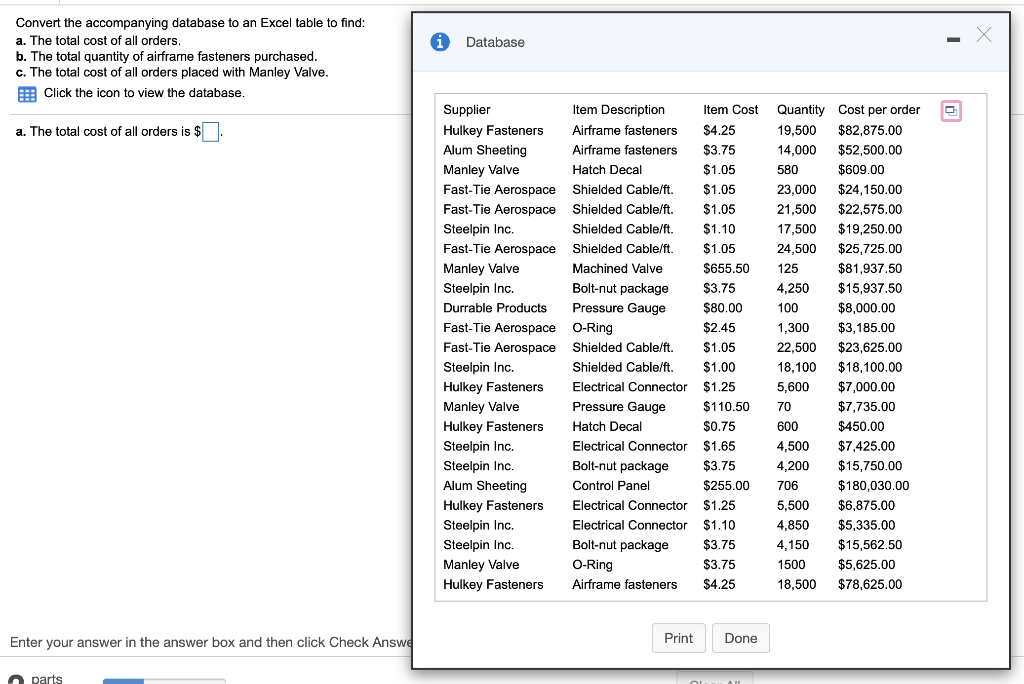The height and width of the screenshot is (684, 1024).
Task: Click the pink-highlighted pop-out icon above the table
Action: 949,110
